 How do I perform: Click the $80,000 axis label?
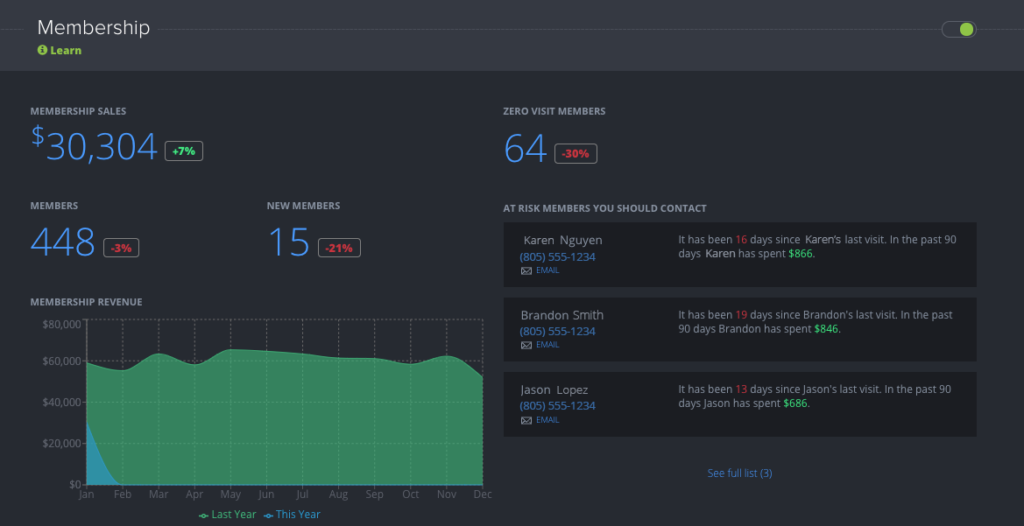coord(61,324)
